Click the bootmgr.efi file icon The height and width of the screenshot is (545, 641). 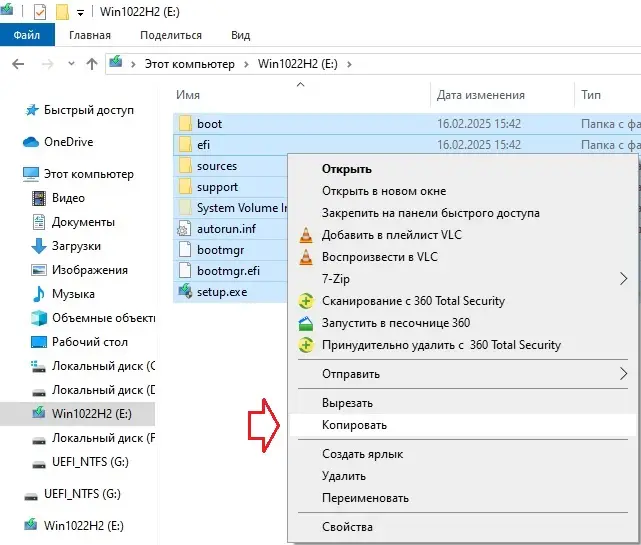tap(185, 271)
